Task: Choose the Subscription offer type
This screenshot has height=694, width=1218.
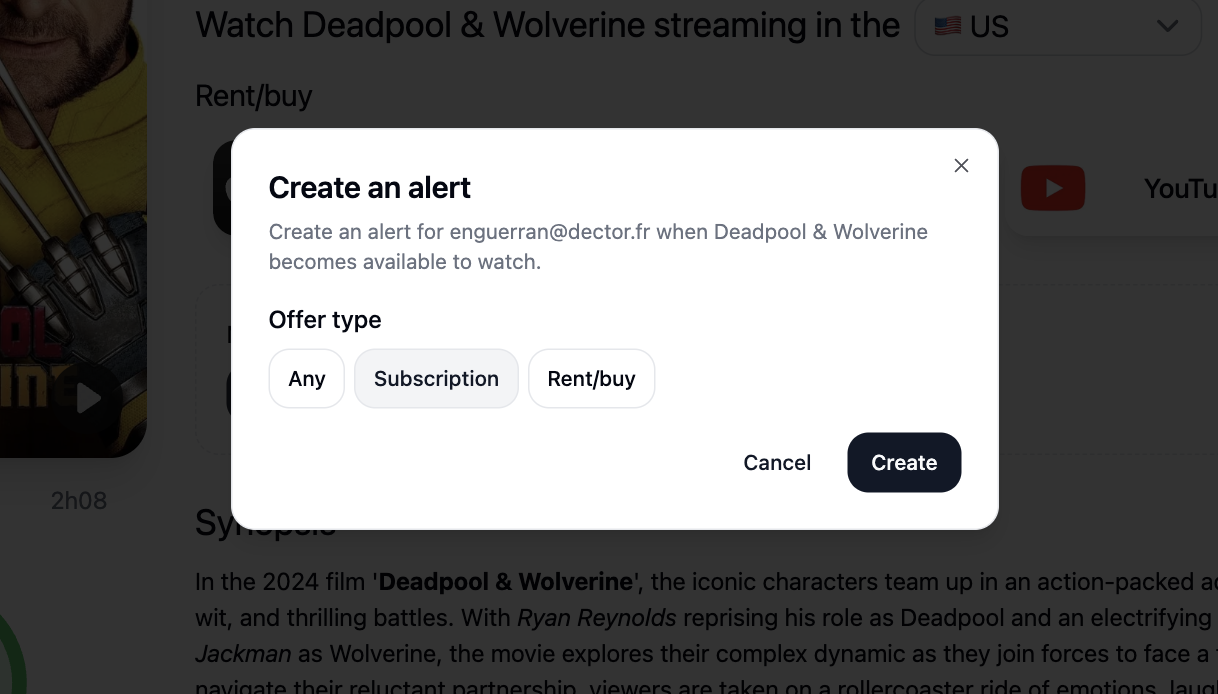Action: [436, 378]
